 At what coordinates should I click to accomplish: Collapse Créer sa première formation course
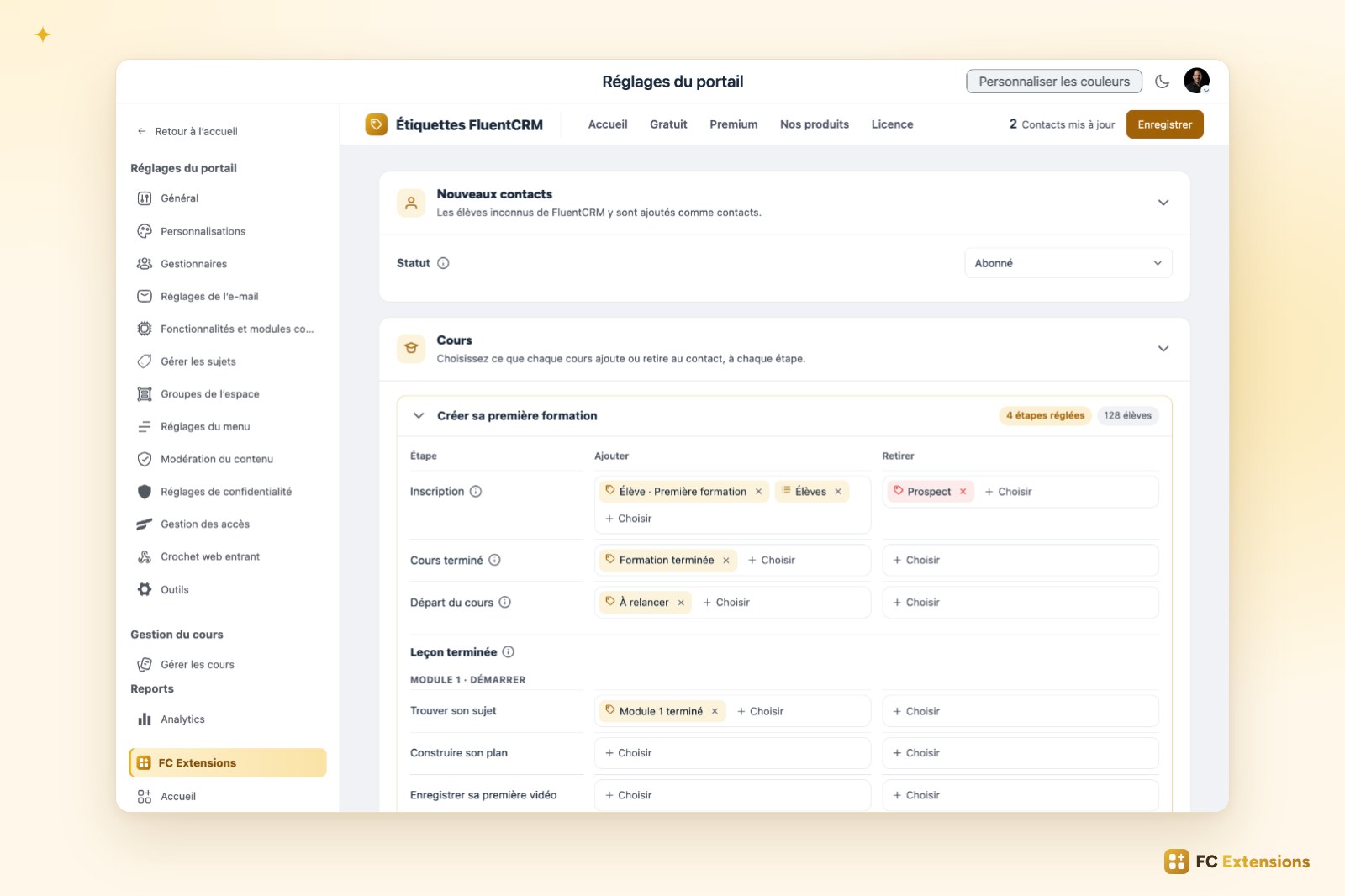(419, 415)
